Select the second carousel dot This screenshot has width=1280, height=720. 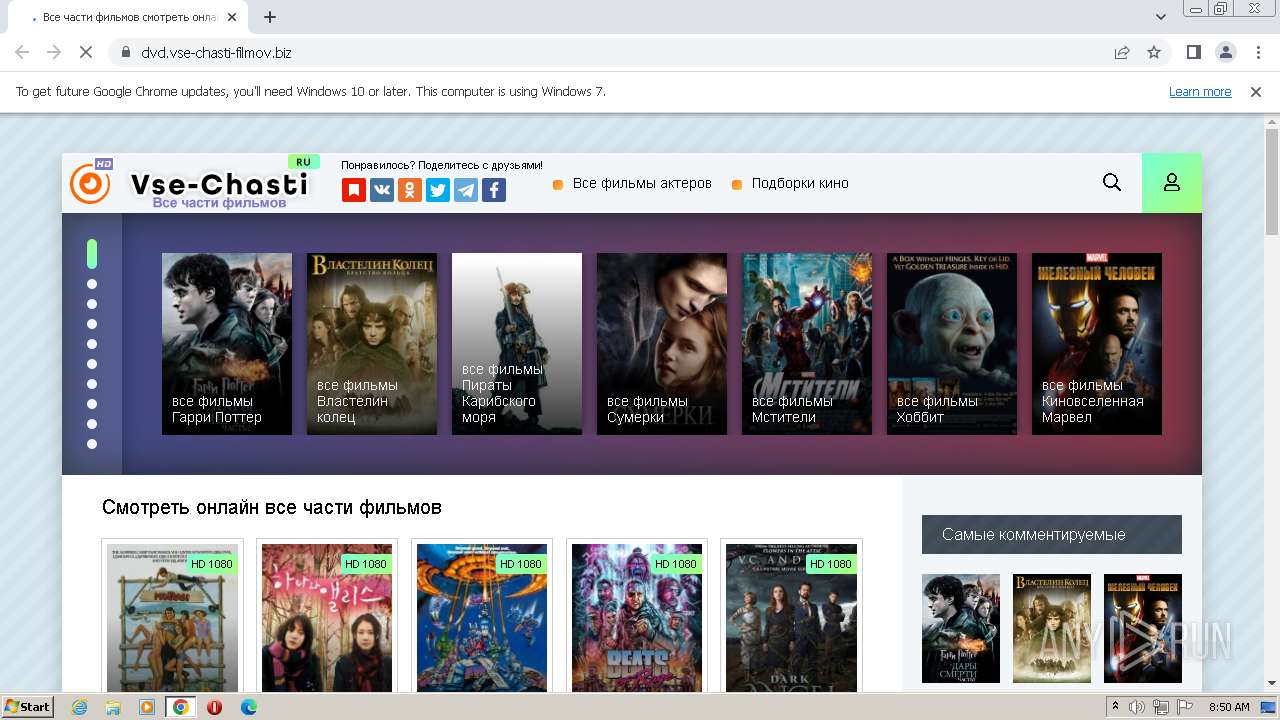92,284
